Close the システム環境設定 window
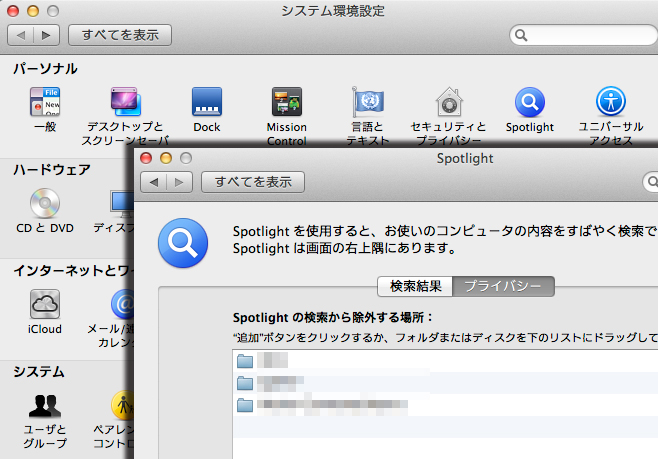 [13, 11]
